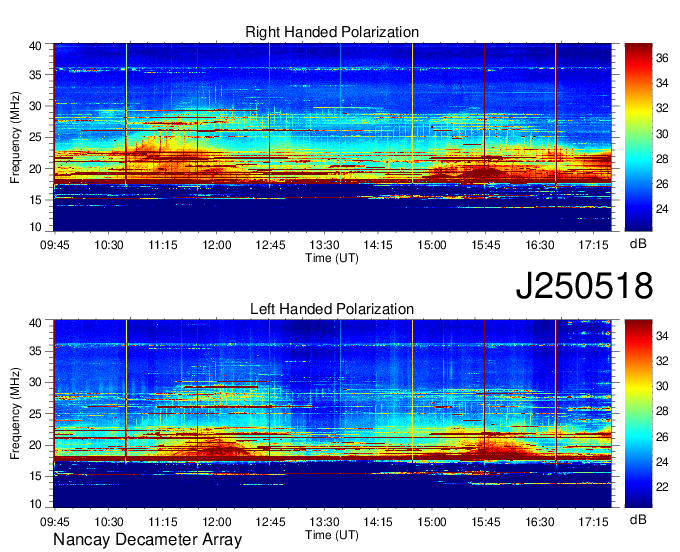Click 15:00 time tick of left-handed plot
The image size is (680, 552).
432,522
